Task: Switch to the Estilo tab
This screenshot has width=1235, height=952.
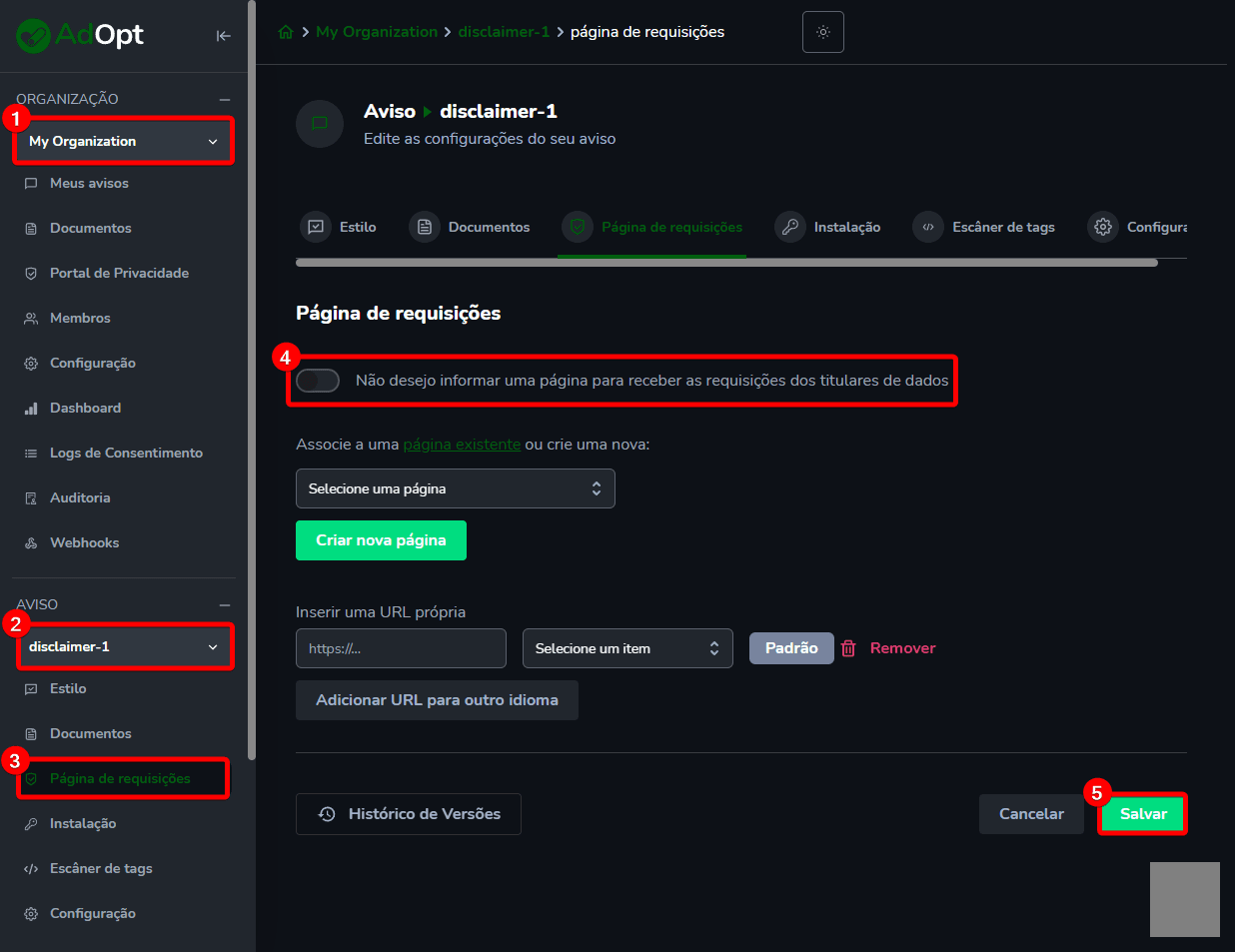Action: pyautogui.click(x=339, y=227)
